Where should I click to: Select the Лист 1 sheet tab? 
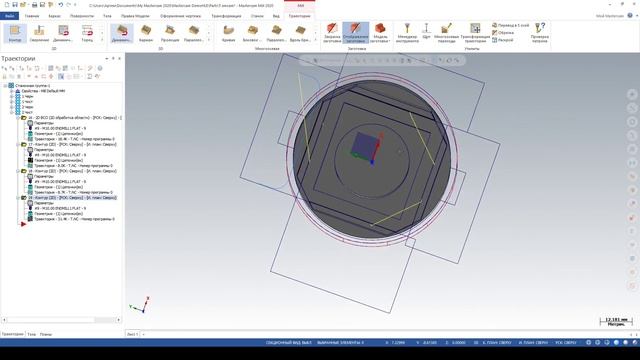132,334
